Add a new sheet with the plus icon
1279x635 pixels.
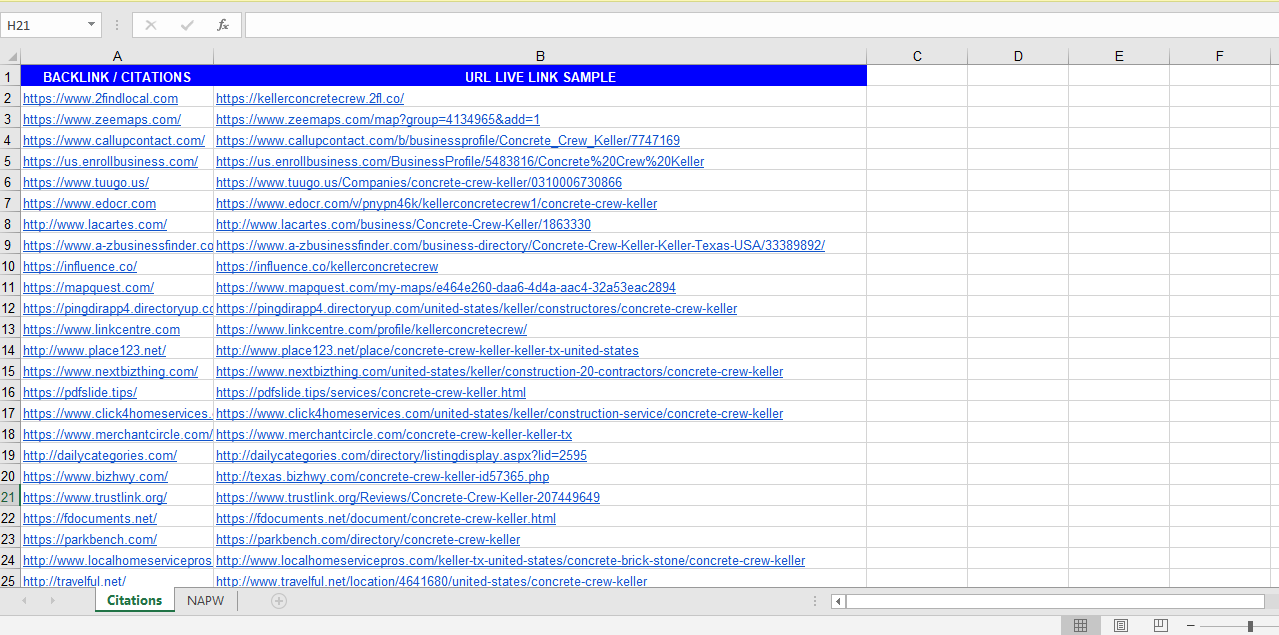pos(279,601)
